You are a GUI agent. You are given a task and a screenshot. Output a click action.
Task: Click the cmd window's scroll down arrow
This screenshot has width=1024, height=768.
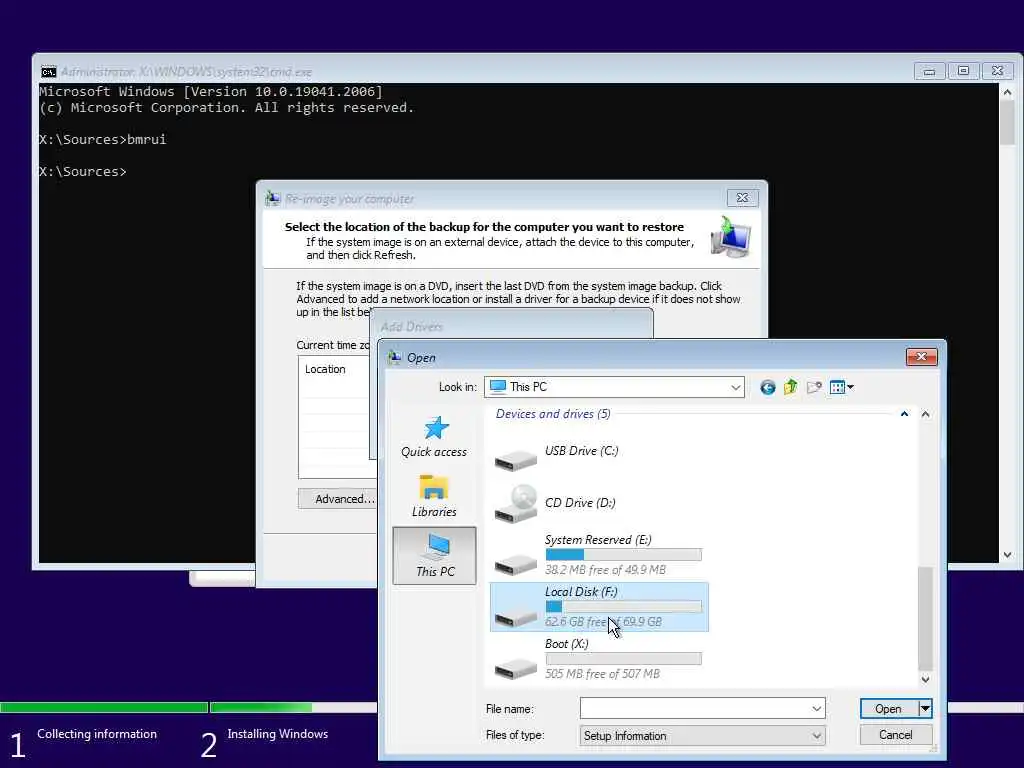[1008, 554]
